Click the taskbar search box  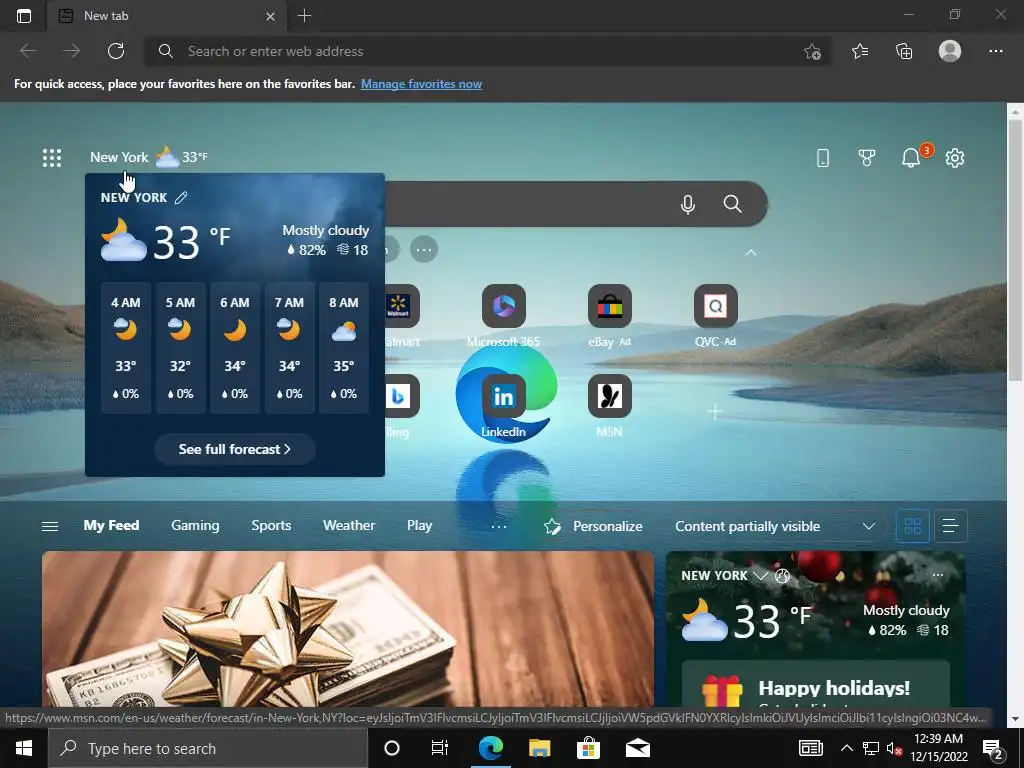208,748
